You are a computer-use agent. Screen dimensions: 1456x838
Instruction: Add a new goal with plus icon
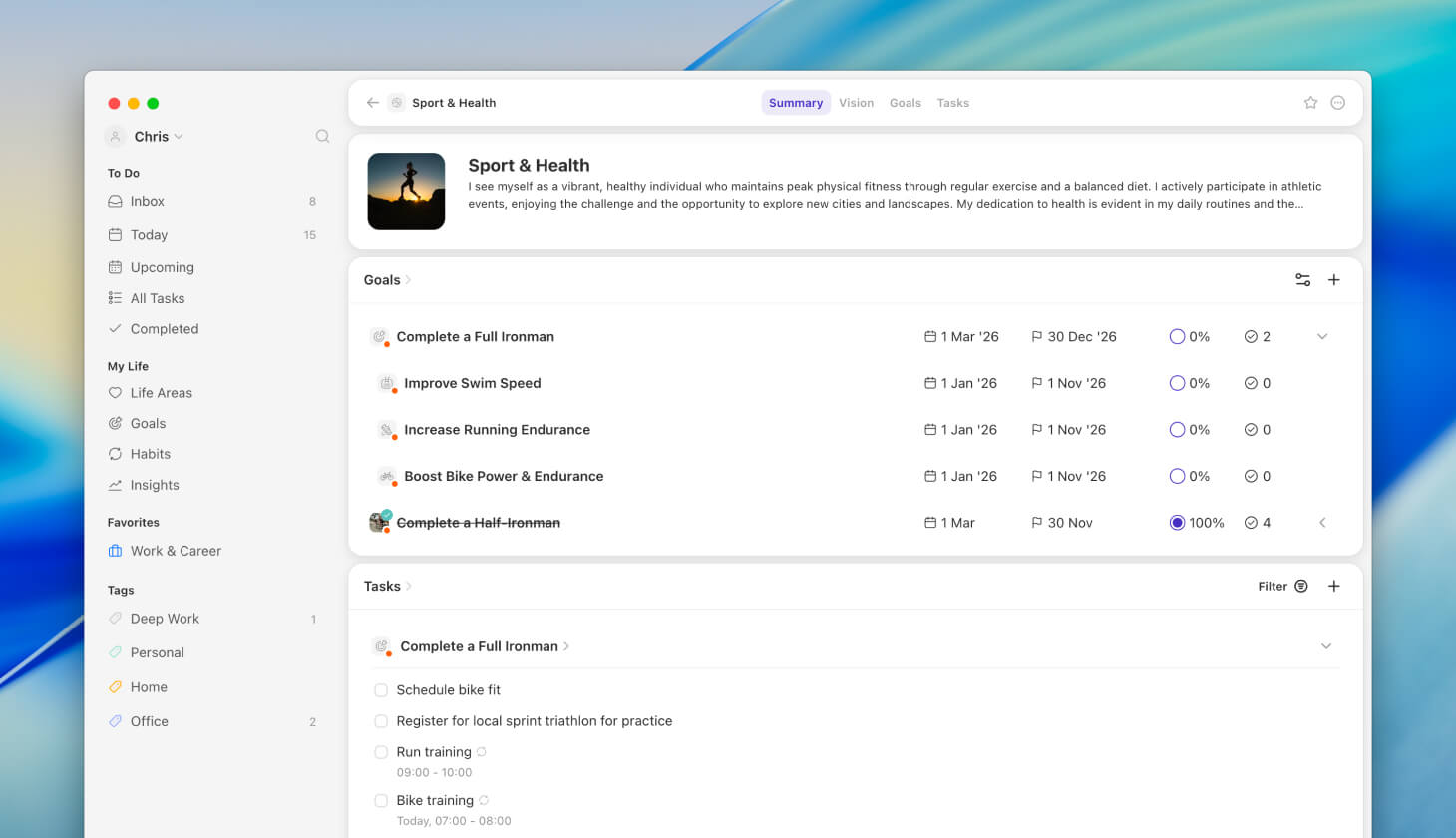point(1334,280)
